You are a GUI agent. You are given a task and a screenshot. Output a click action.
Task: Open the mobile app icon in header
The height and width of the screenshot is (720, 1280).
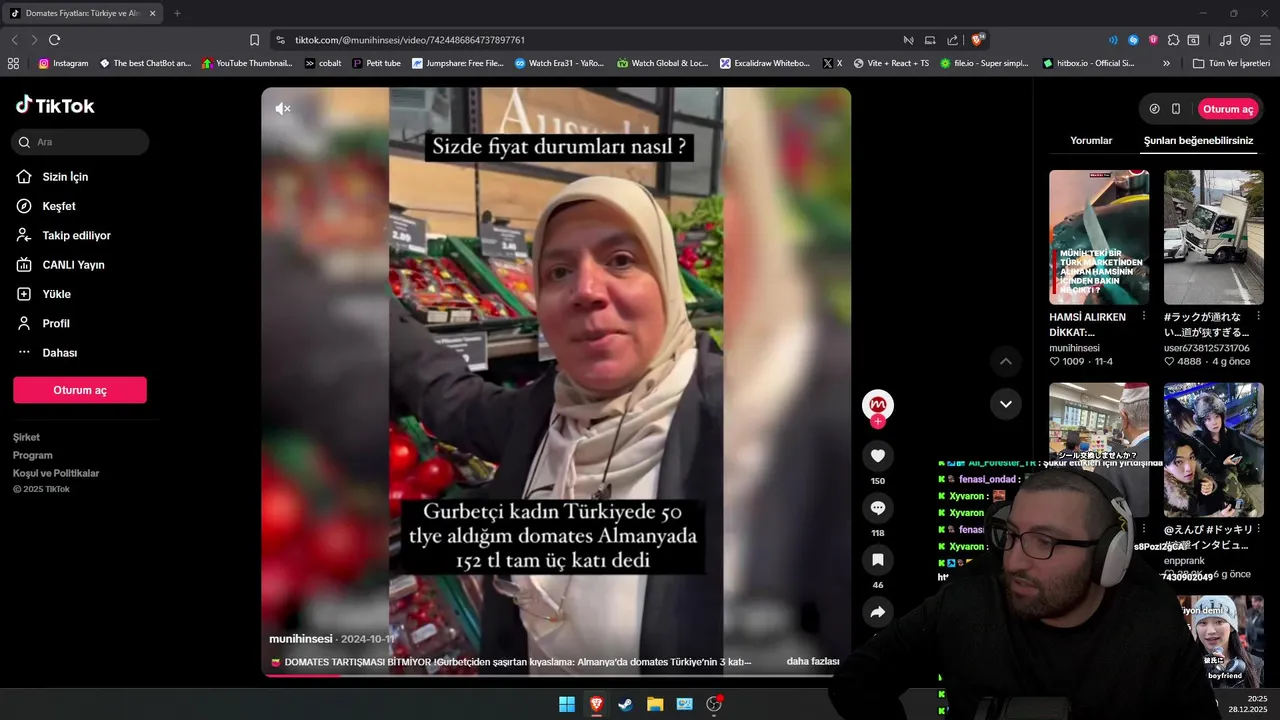pos(1176,109)
